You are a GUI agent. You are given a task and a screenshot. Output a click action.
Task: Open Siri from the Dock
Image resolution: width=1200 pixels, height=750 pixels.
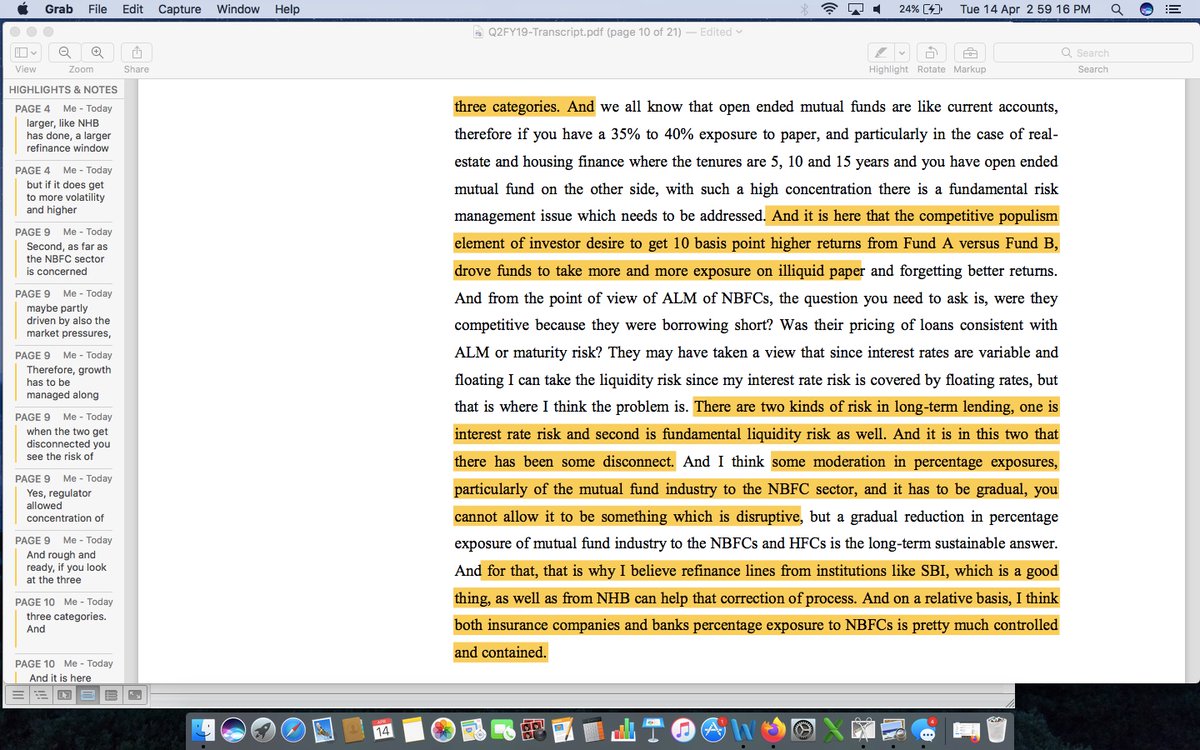point(234,730)
